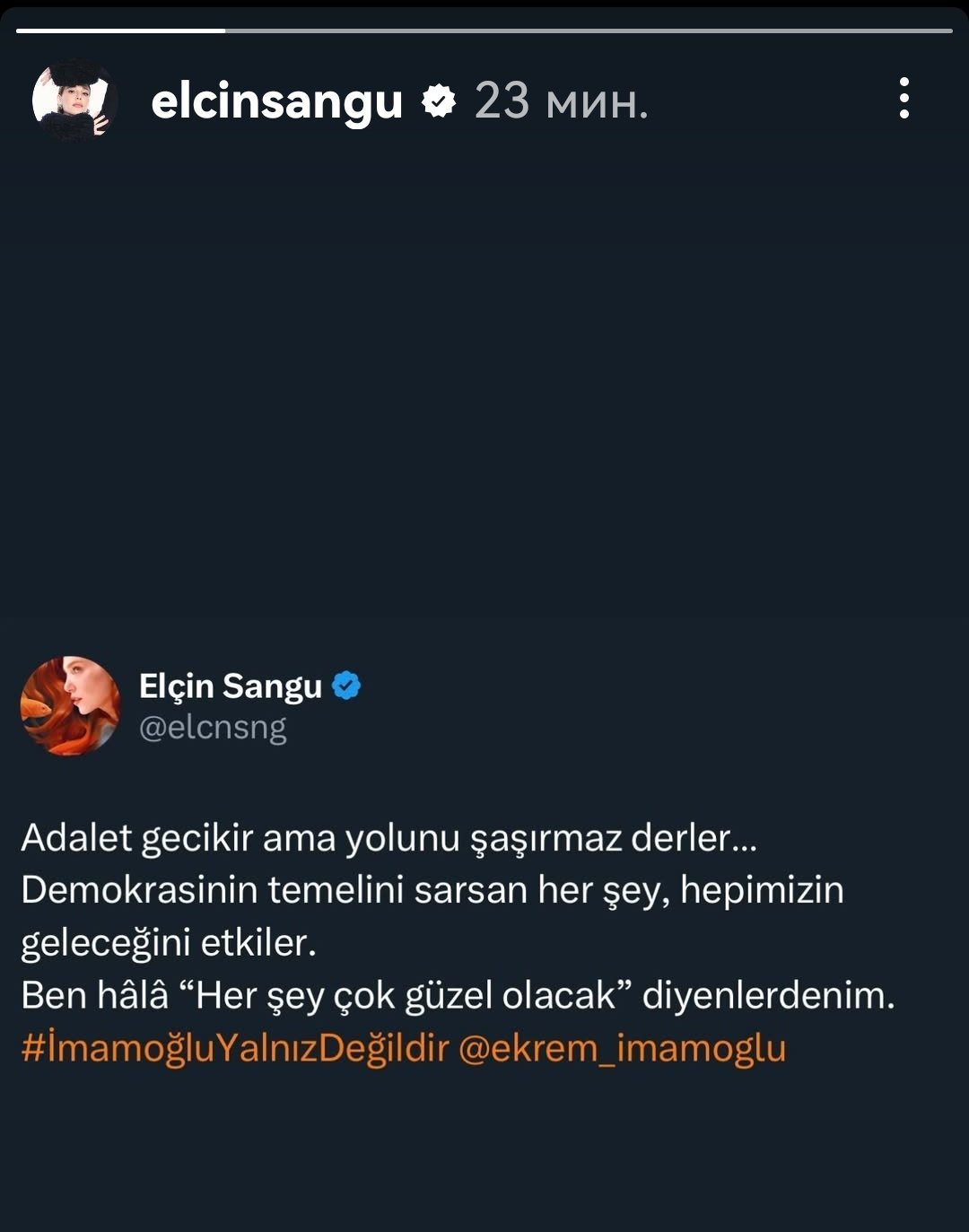Click the line starting "Demokrasinin temelini sarsan"
This screenshot has height=1232, width=969.
[432, 890]
